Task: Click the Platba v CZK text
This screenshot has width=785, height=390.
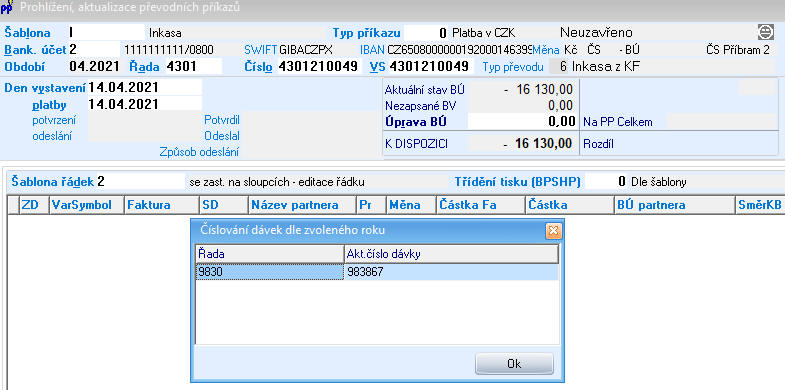Action: pyautogui.click(x=484, y=33)
